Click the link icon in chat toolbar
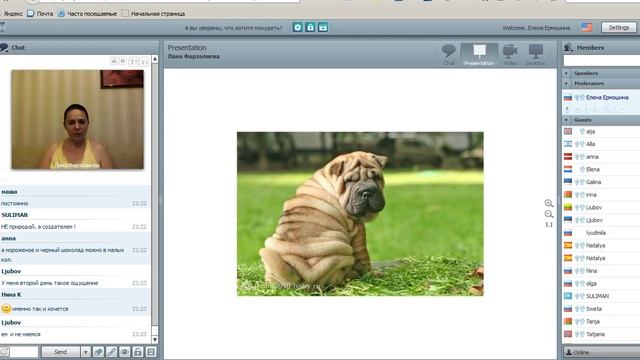This screenshot has height=360, width=640. (111, 352)
